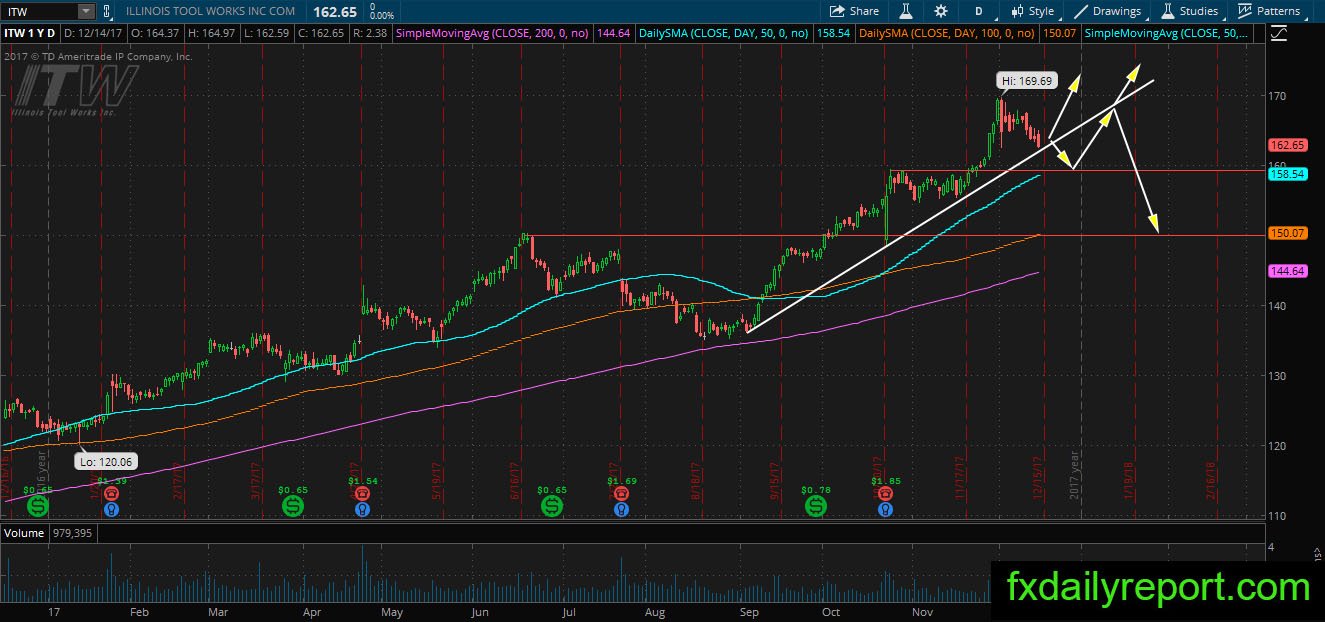Click the Lo: 120.06 price bubble
Image resolution: width=1325 pixels, height=622 pixels.
coord(104,462)
